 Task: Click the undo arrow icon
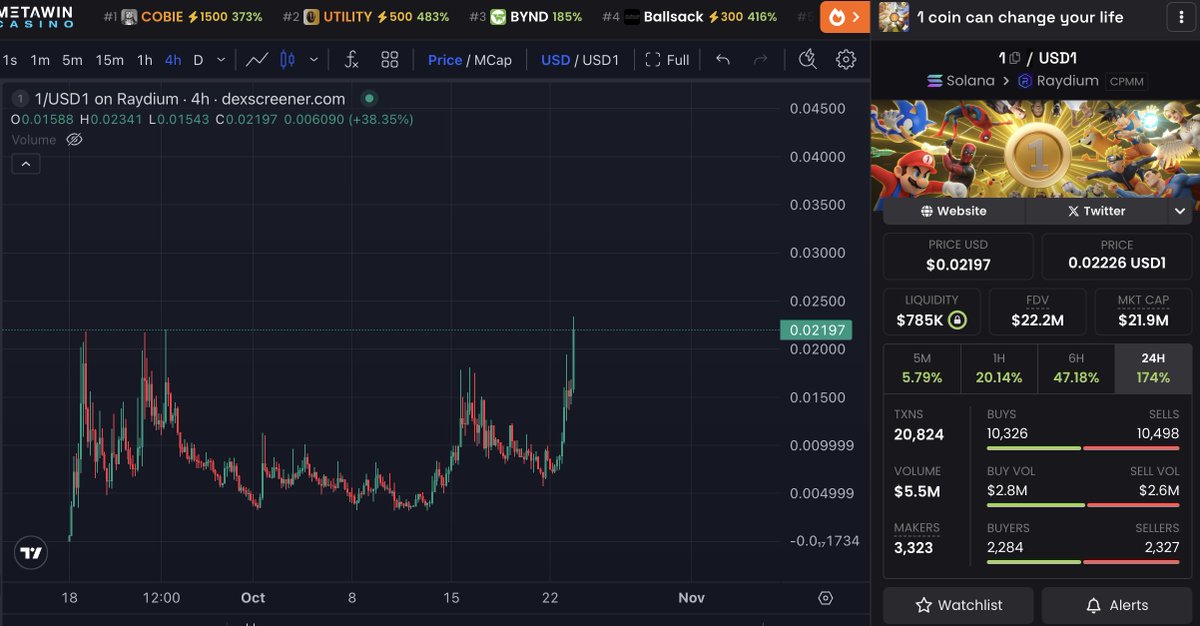click(723, 60)
